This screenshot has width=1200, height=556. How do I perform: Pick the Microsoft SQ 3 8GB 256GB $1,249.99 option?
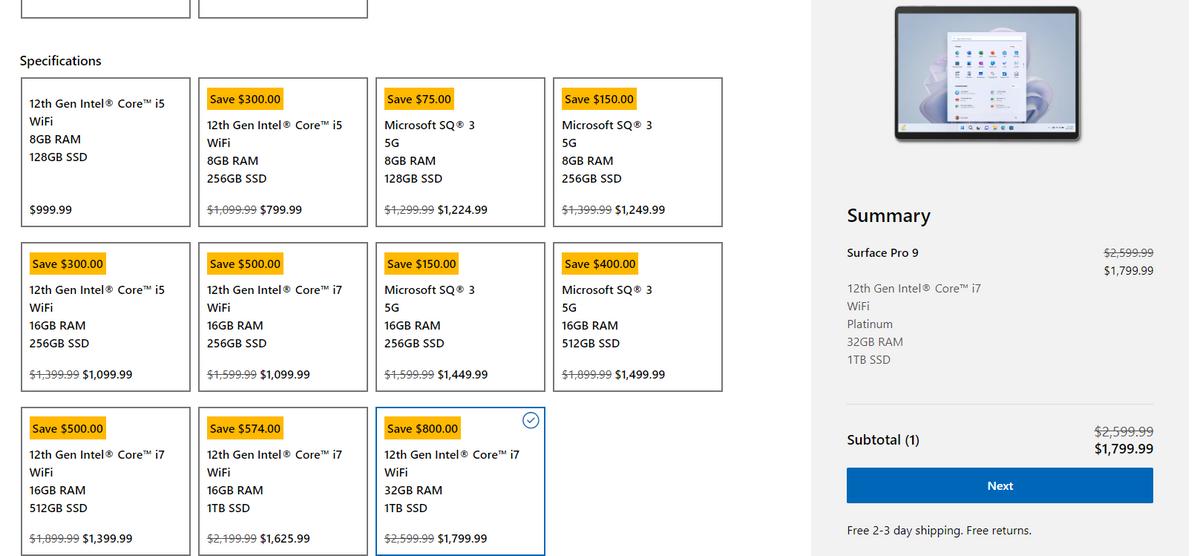click(638, 152)
